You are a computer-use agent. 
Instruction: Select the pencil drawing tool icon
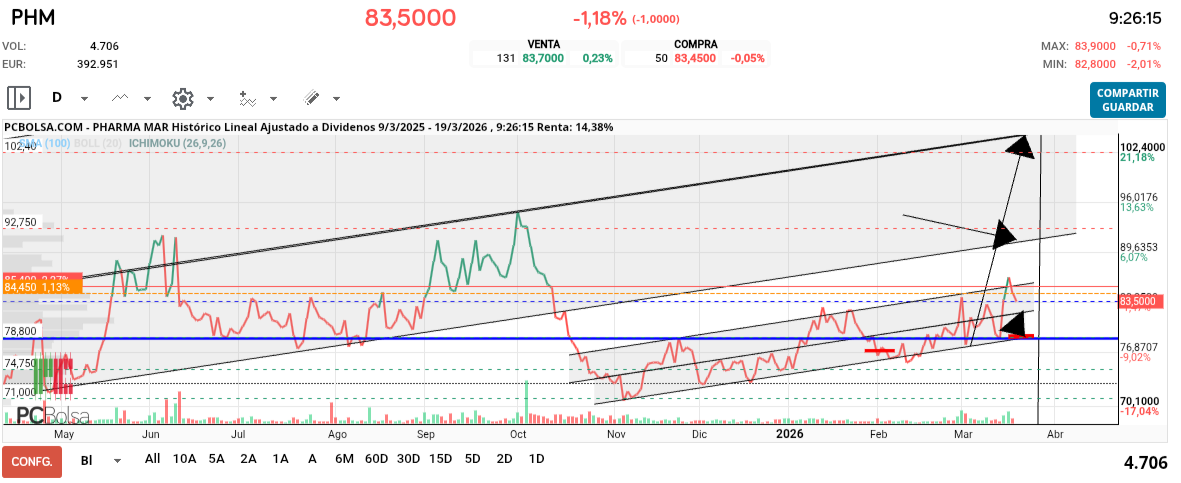coord(313,98)
